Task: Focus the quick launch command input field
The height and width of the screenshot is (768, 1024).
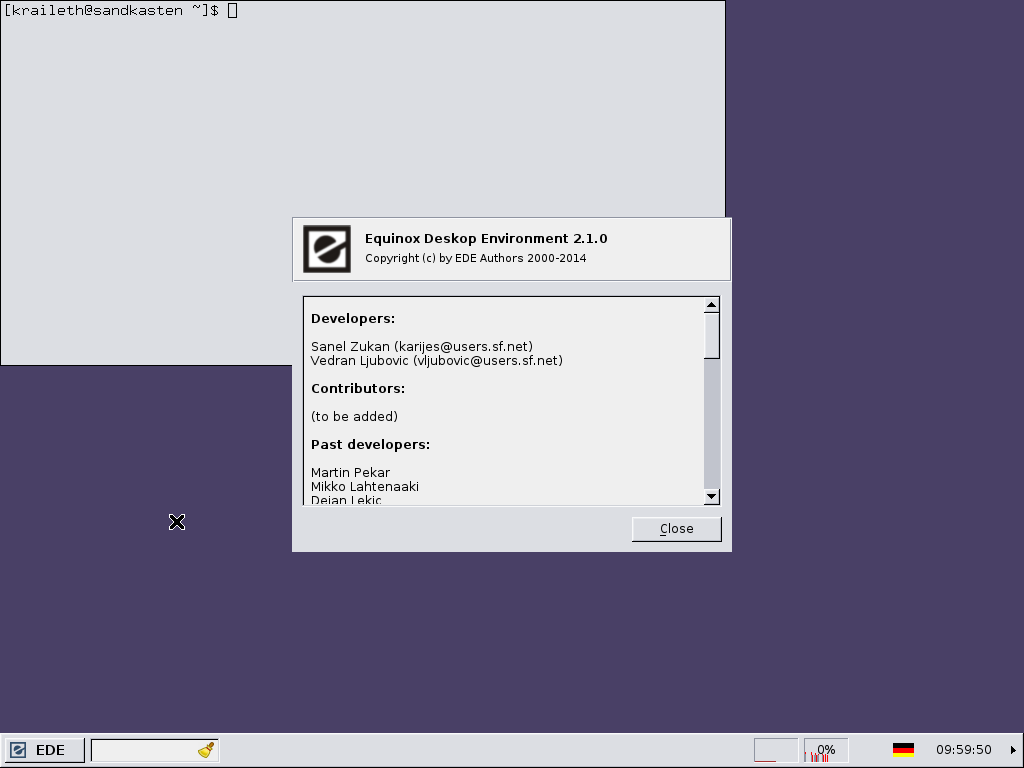Action: 142,750
